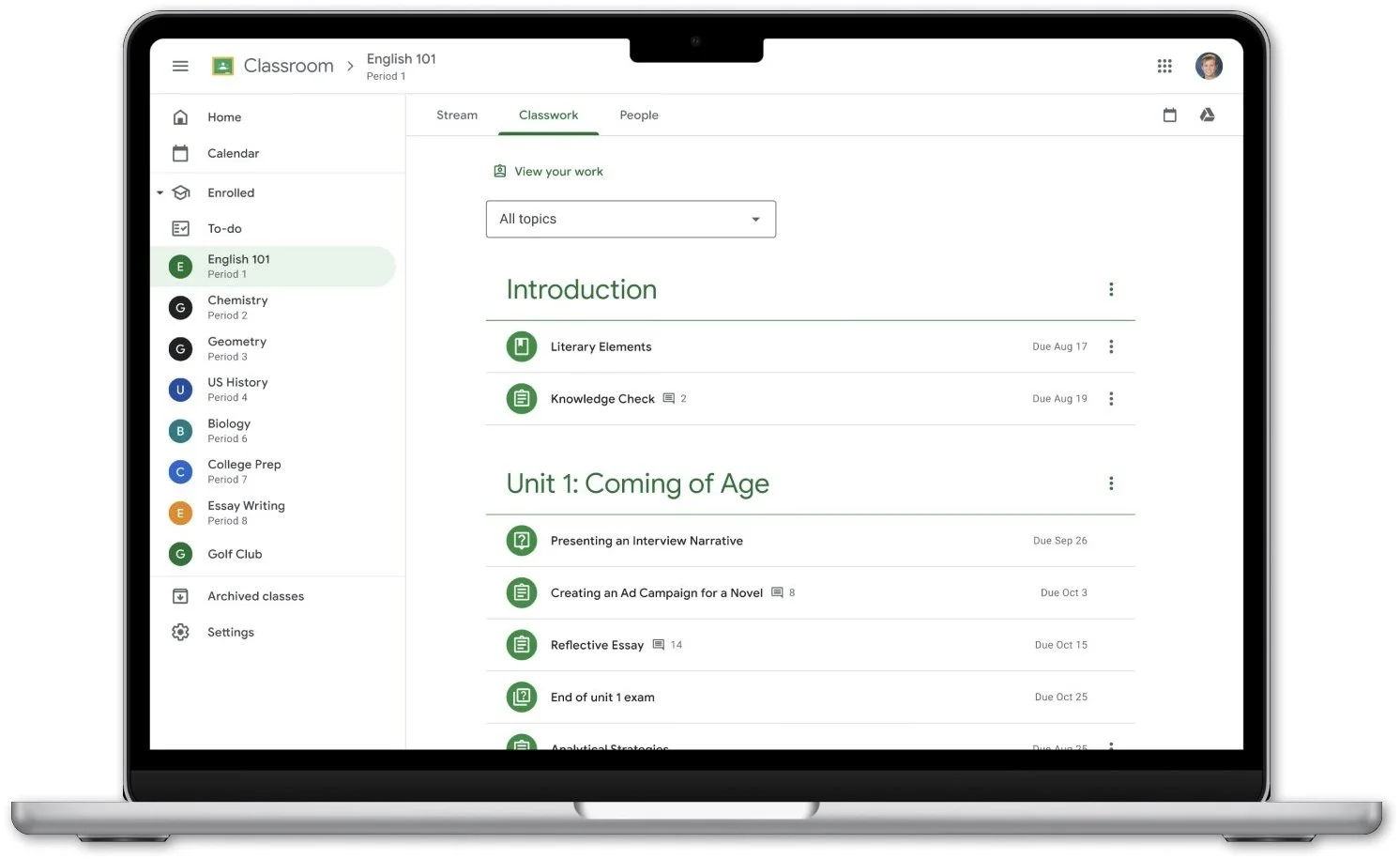Click the Knowledge Check comments icon
The image size is (1400, 859).
click(x=669, y=398)
